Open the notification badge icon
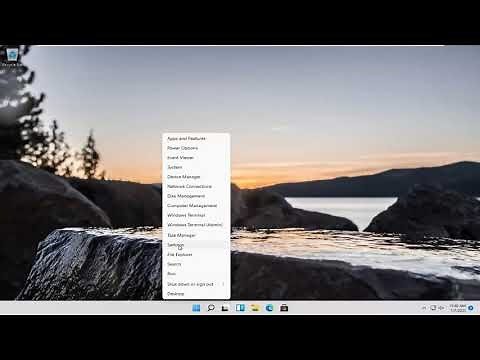This screenshot has width=480, height=360. [x=471, y=308]
